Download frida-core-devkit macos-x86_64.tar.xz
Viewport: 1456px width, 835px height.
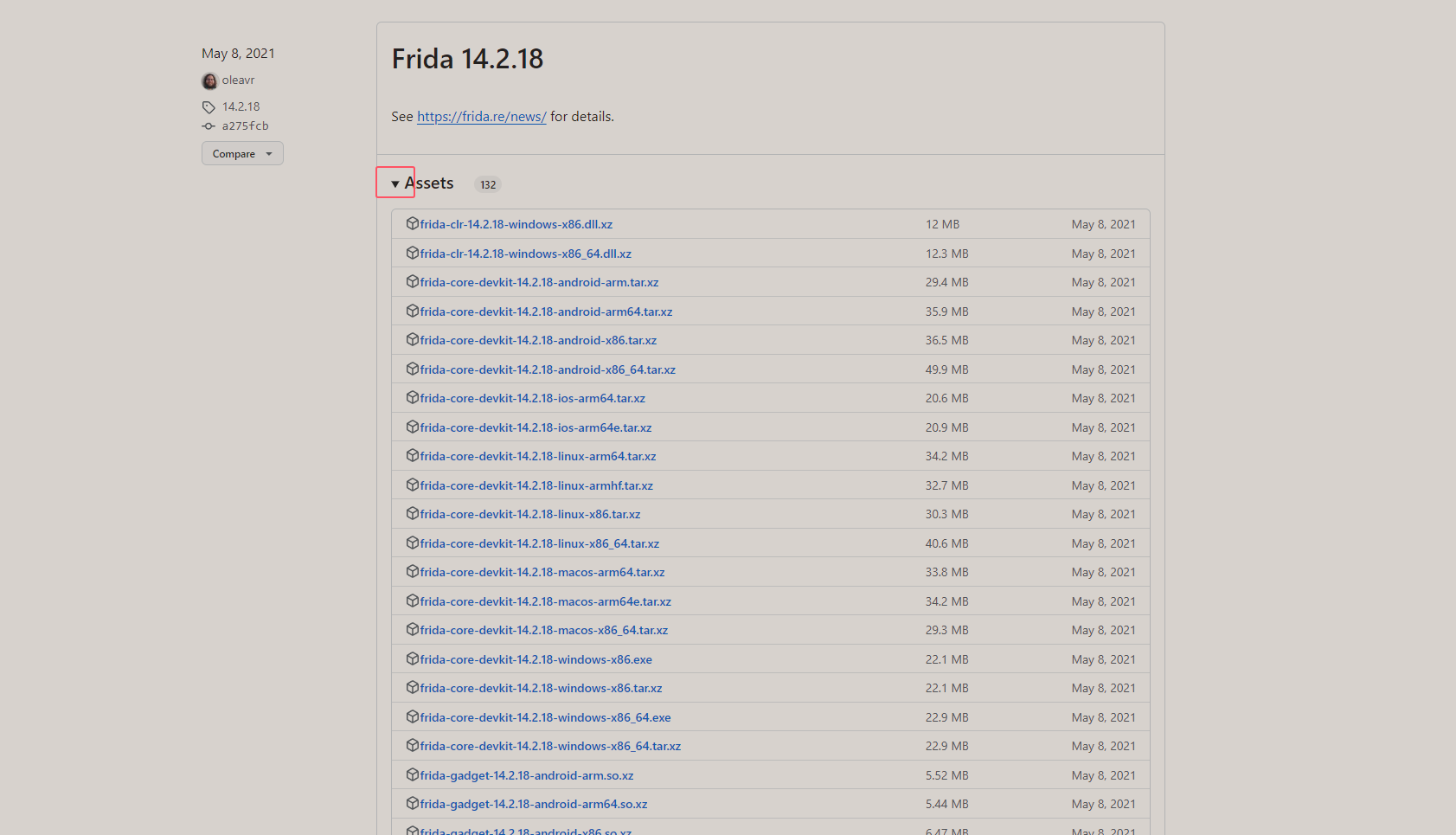[543, 630]
